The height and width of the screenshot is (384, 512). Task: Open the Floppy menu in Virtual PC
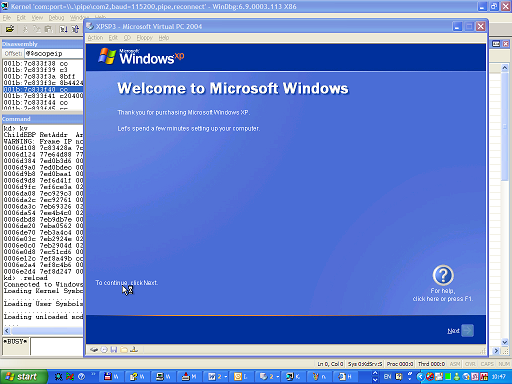coord(145,38)
